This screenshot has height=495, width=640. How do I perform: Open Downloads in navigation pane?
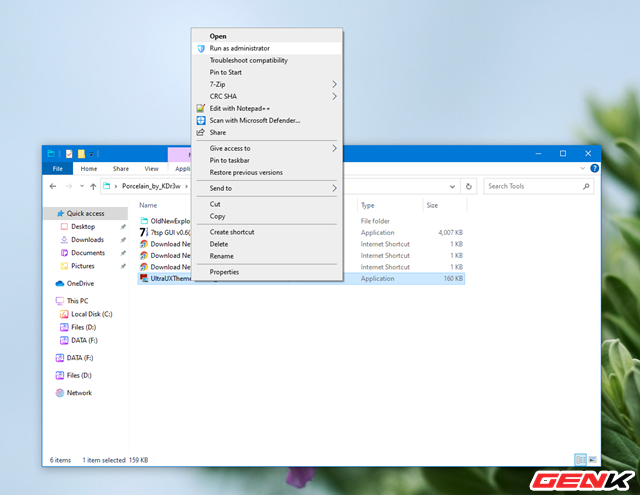click(x=87, y=240)
